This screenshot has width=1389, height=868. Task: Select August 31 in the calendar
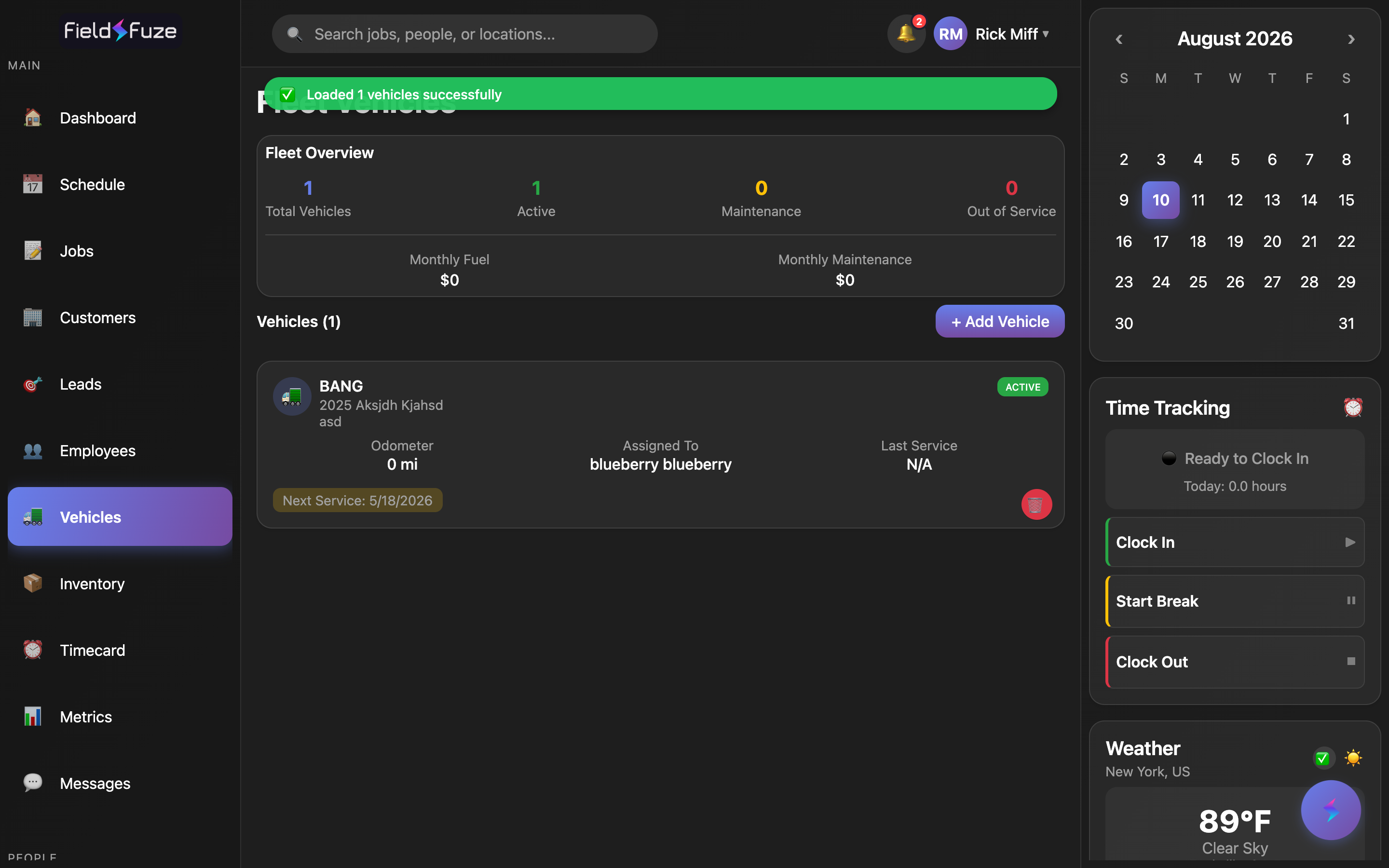point(1346,323)
